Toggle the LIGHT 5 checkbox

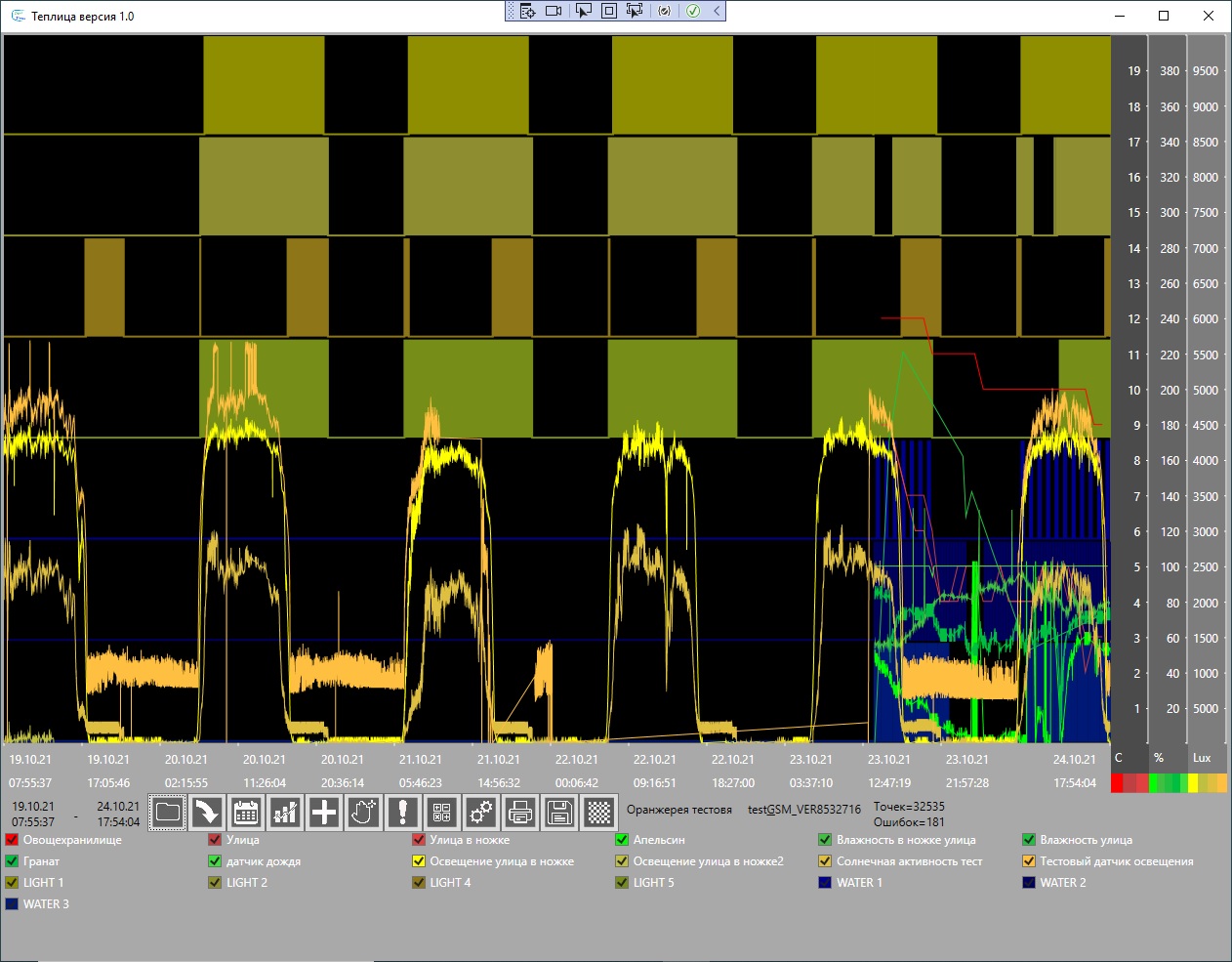(x=622, y=883)
